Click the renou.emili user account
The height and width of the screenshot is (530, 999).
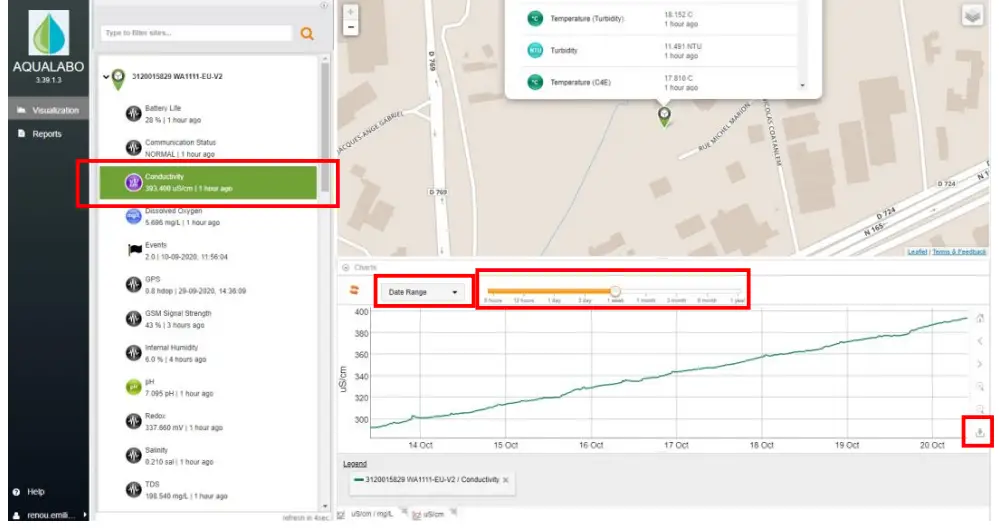(50, 515)
